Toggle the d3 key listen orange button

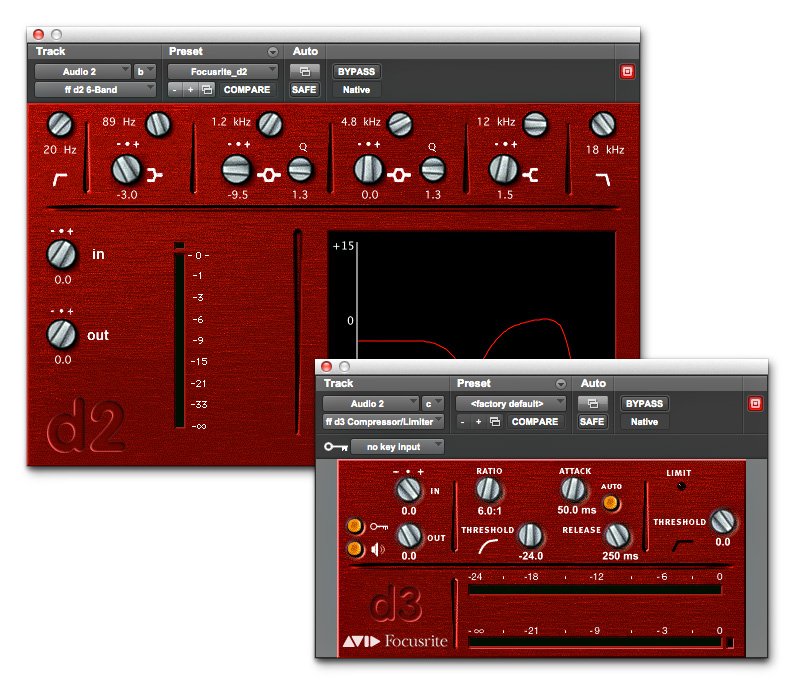(x=355, y=549)
